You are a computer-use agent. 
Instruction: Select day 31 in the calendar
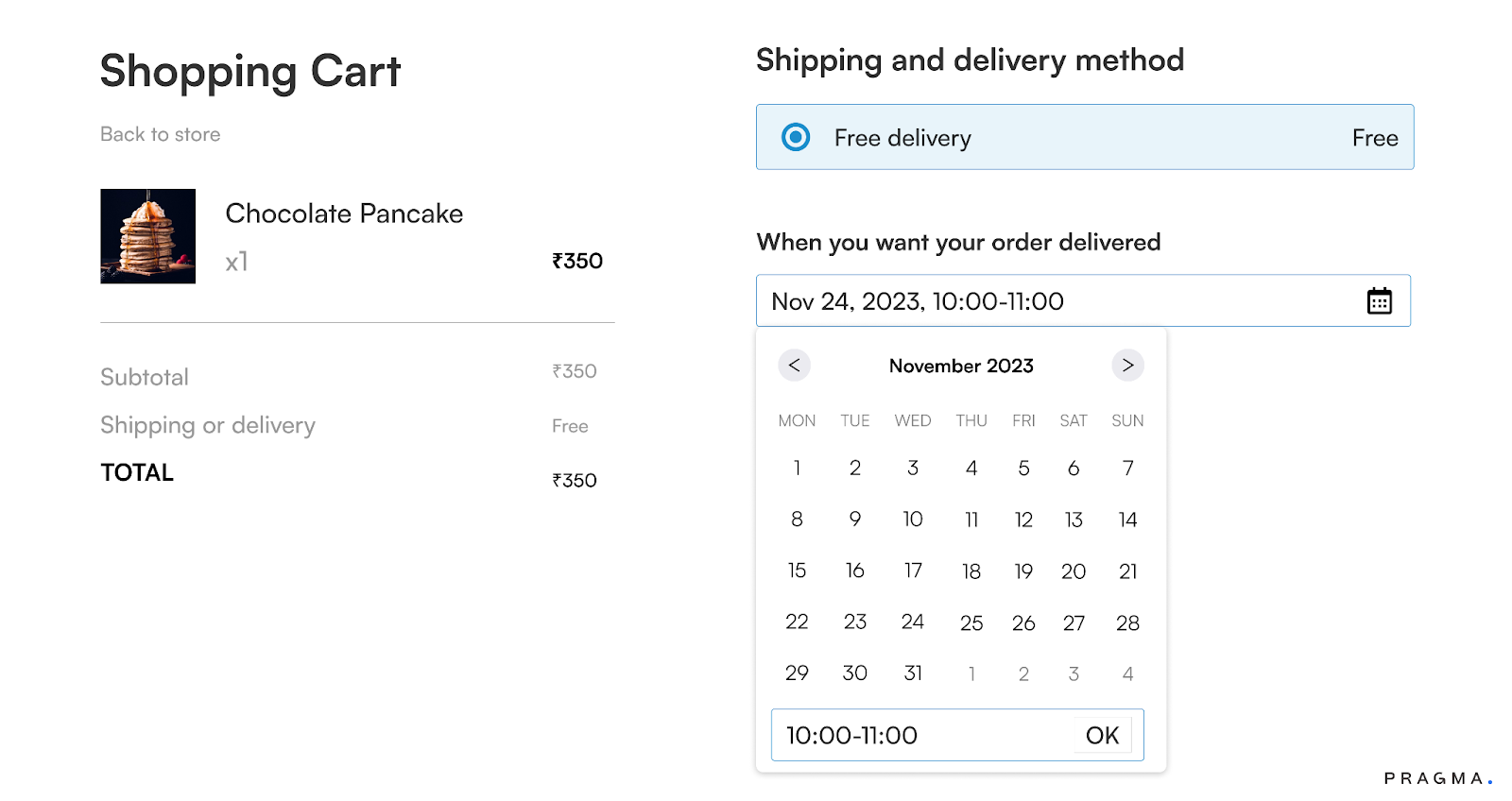[912, 673]
